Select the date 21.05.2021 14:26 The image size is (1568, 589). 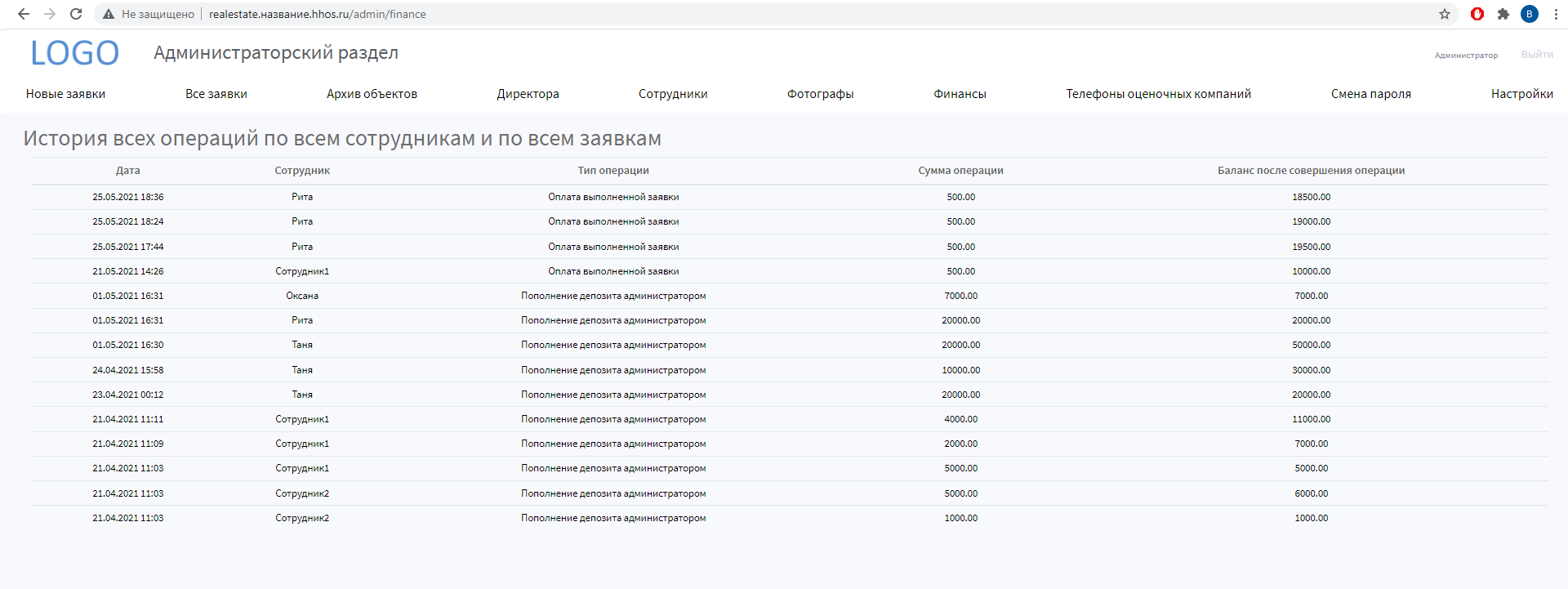tap(128, 271)
